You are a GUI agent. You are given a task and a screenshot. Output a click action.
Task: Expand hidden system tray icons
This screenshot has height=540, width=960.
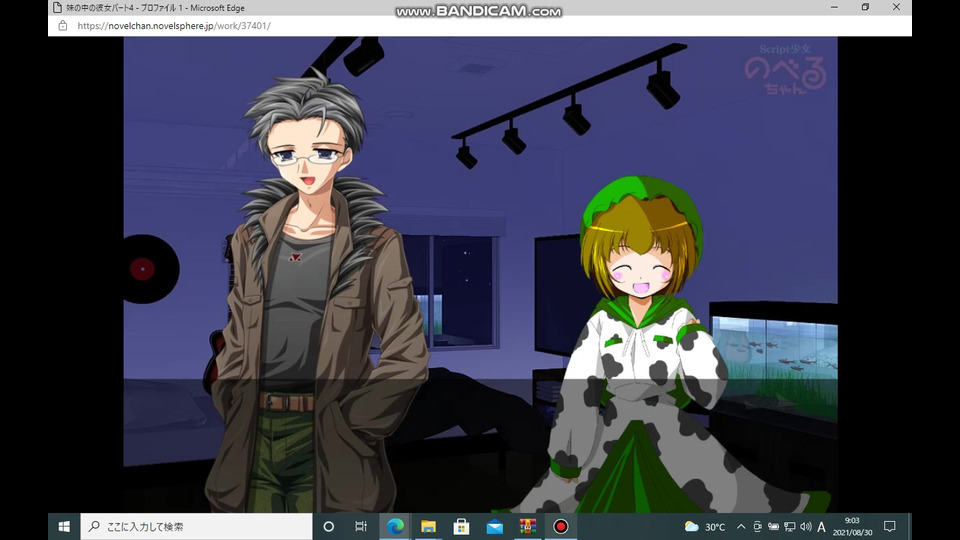click(741, 527)
